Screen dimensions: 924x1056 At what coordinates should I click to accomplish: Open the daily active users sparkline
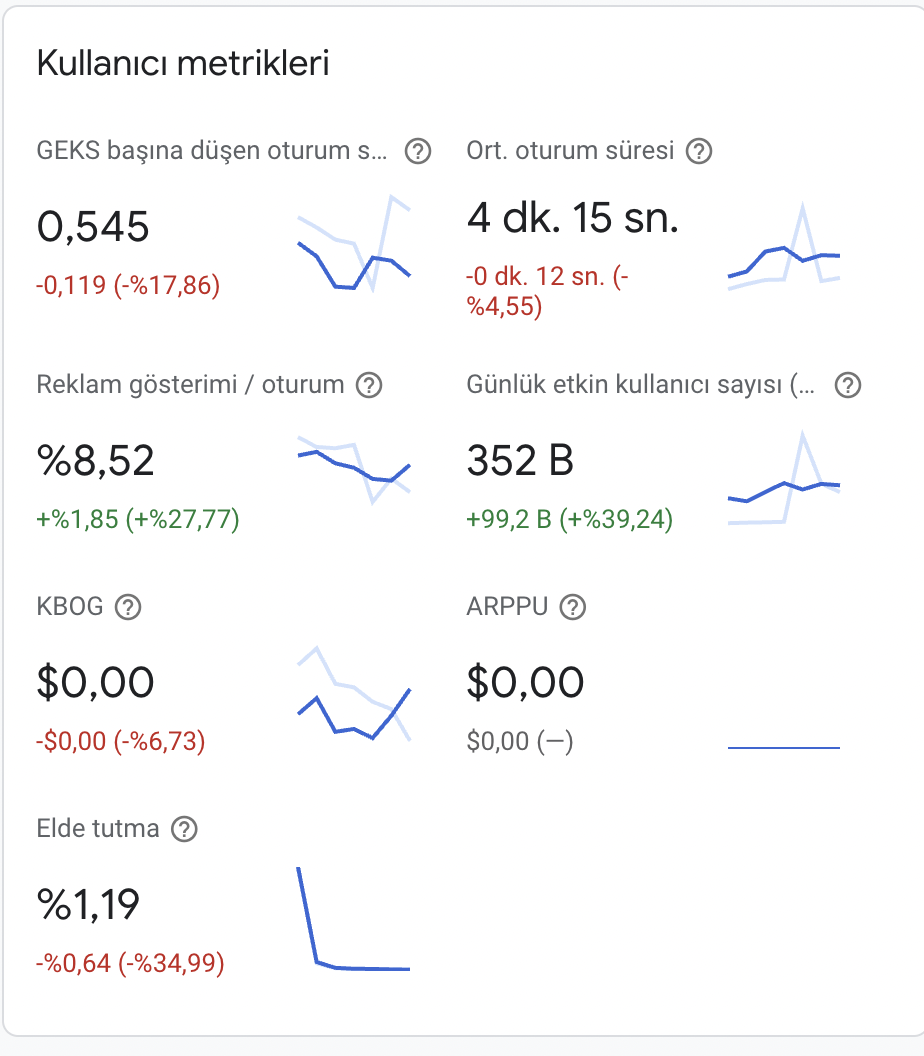784,478
